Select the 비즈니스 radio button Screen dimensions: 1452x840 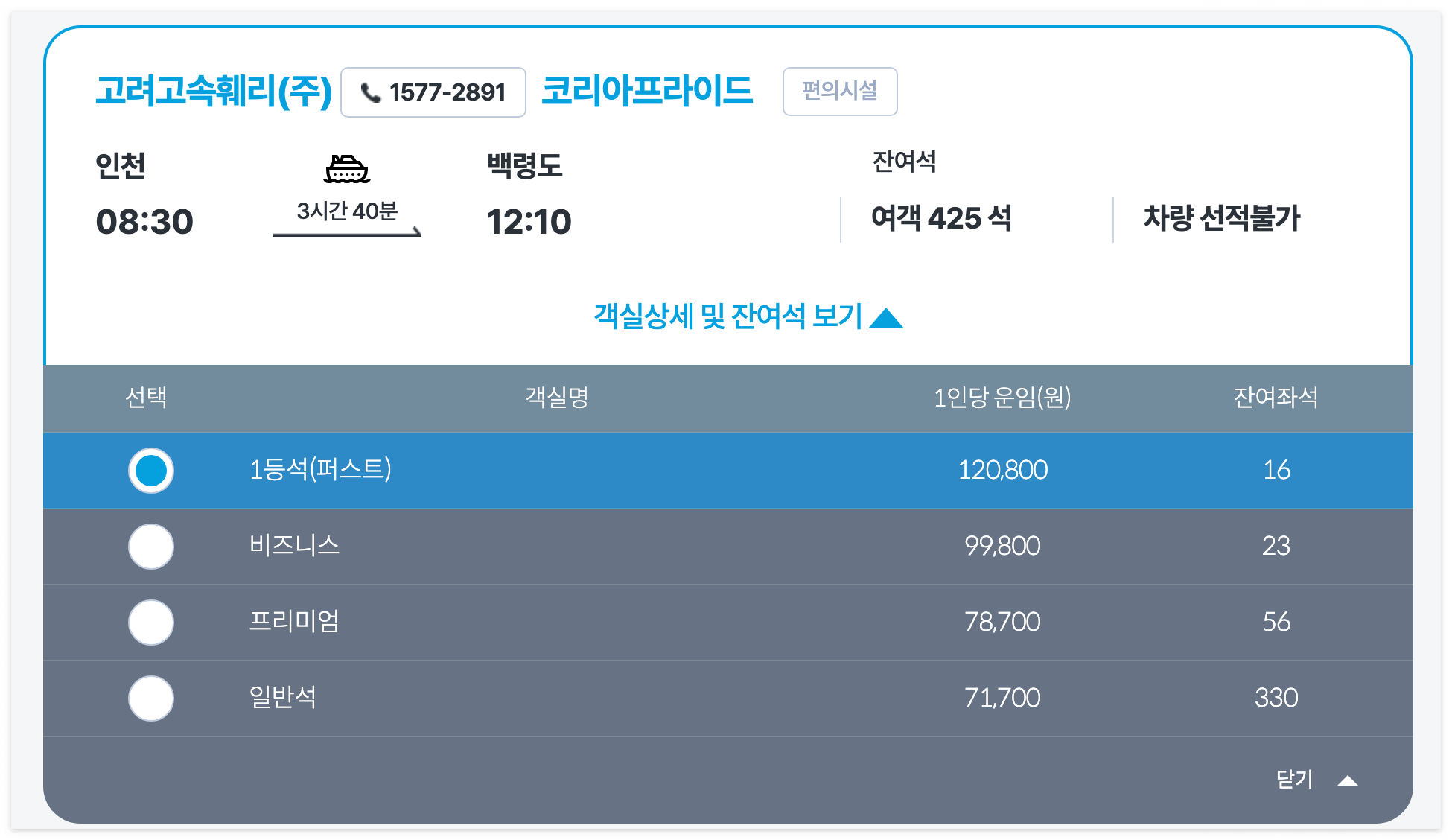coord(151,547)
